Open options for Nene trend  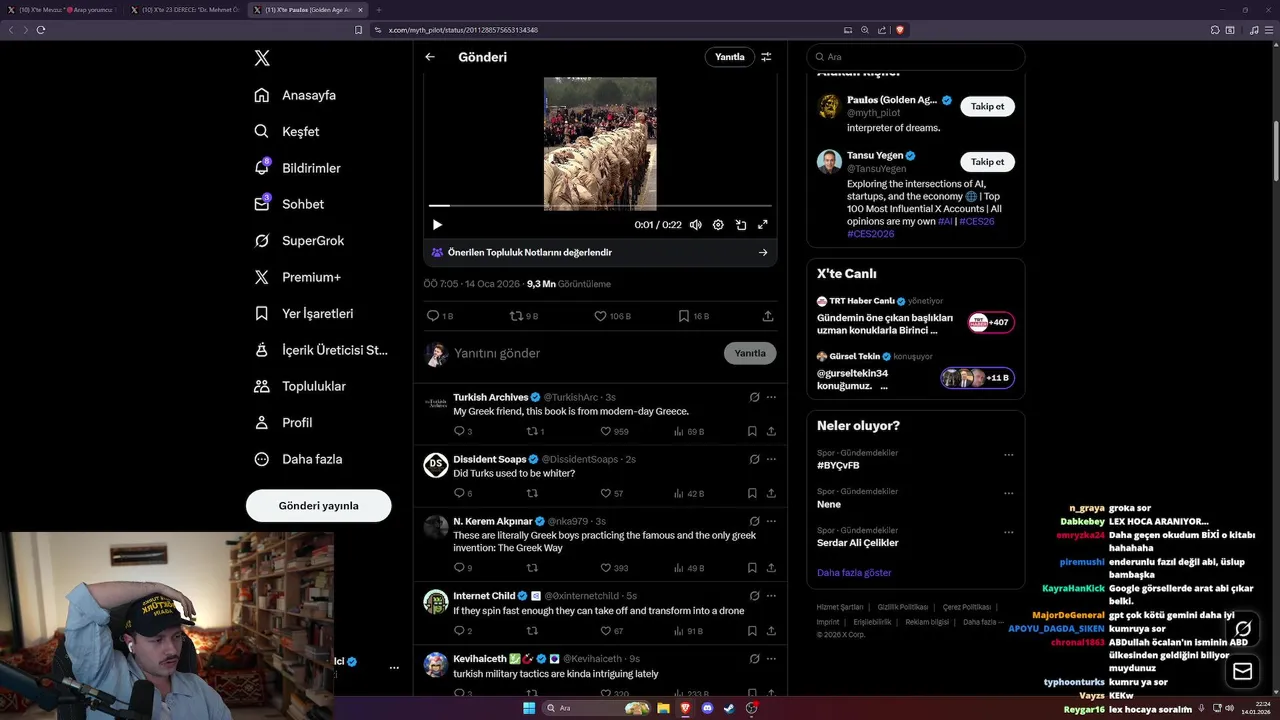pos(1009,493)
